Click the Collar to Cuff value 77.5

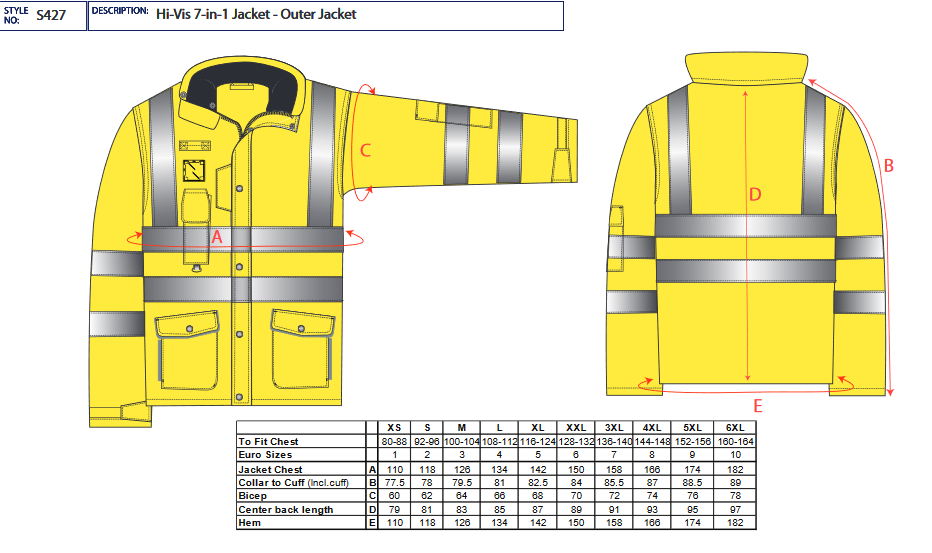point(394,483)
